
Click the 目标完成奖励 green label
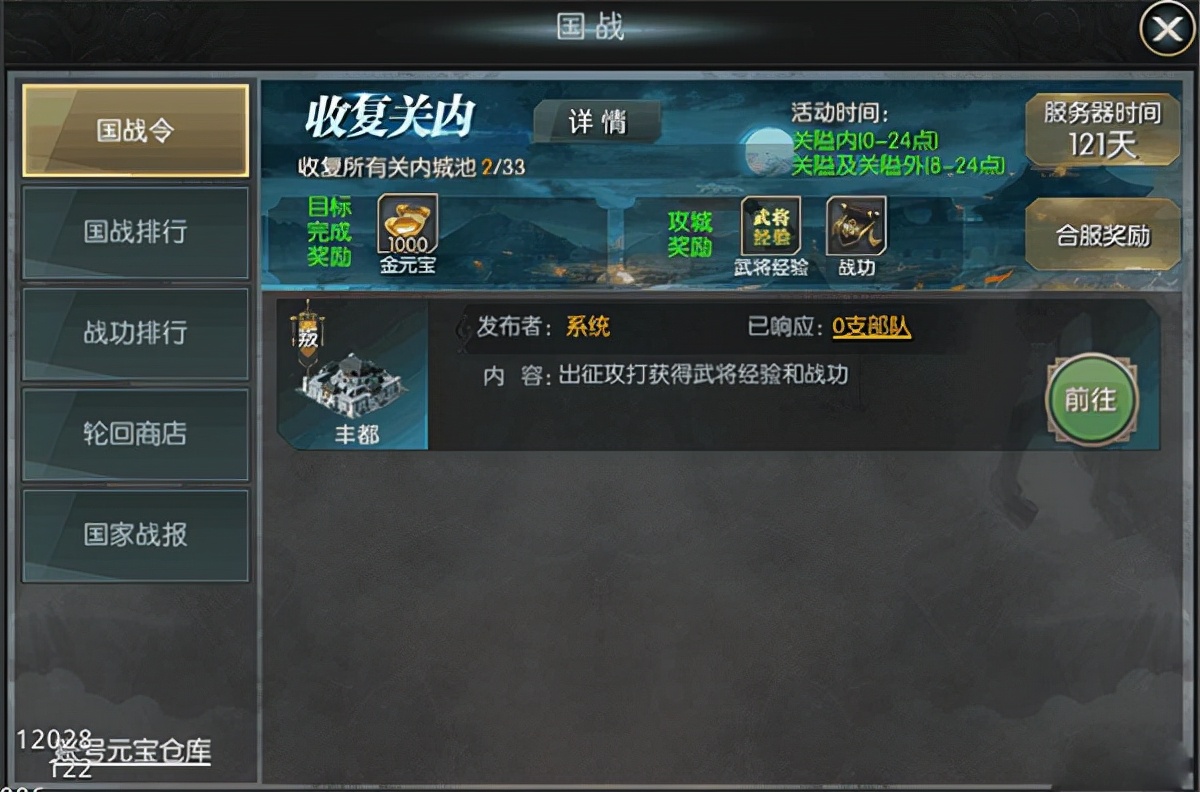click(329, 232)
